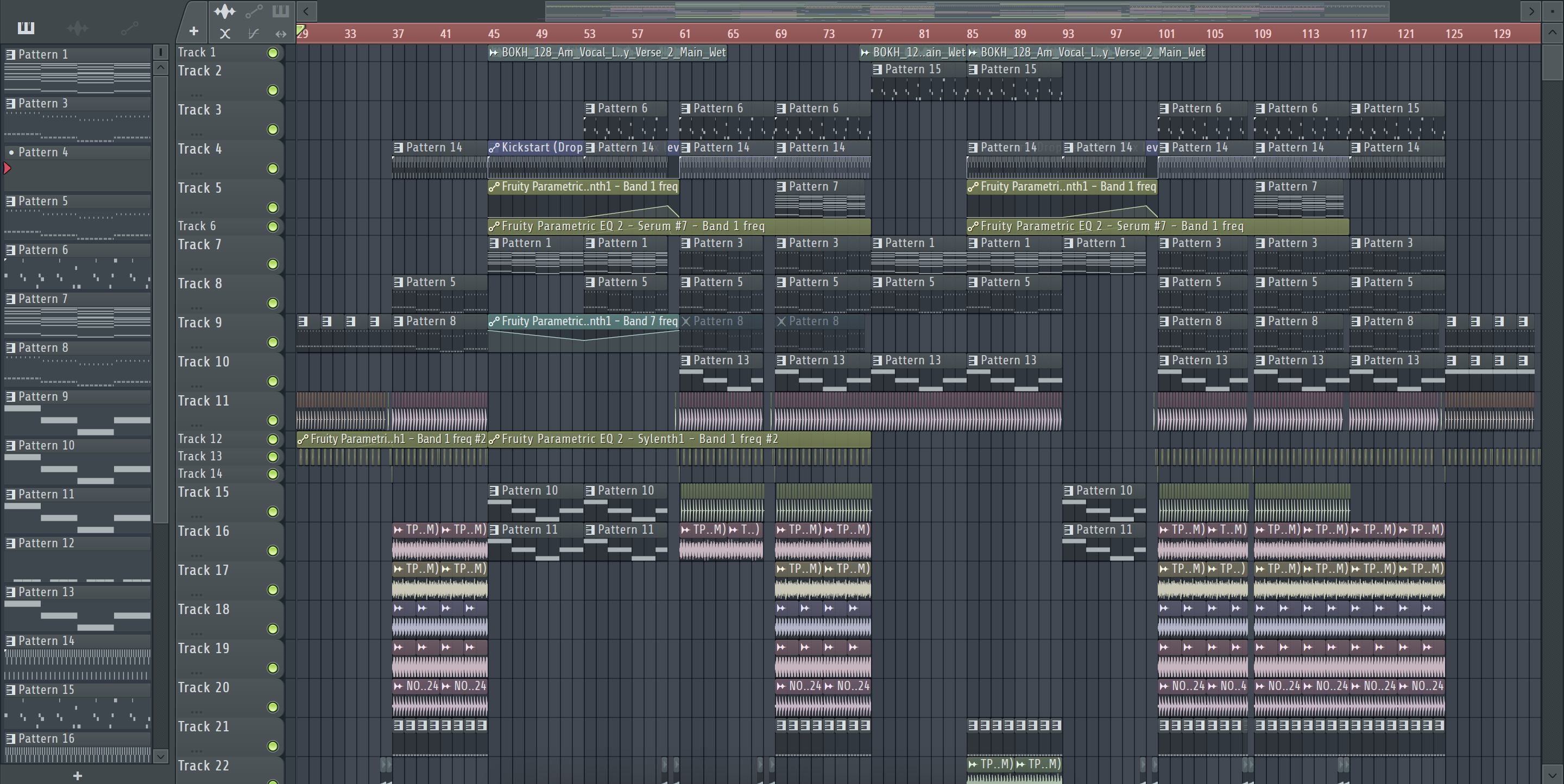
Task: Click the small square button in the top-right corner
Action: (x=1553, y=10)
